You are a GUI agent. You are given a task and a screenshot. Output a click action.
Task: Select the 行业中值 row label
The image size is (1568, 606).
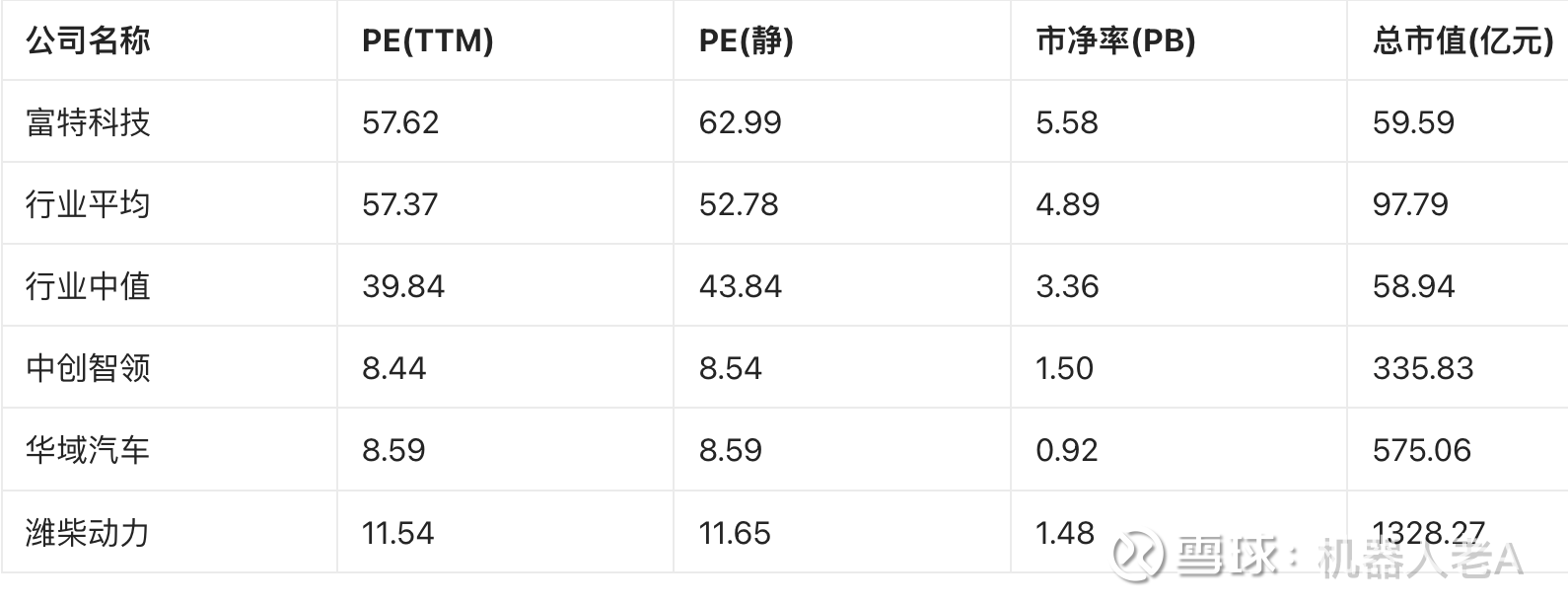point(89,286)
